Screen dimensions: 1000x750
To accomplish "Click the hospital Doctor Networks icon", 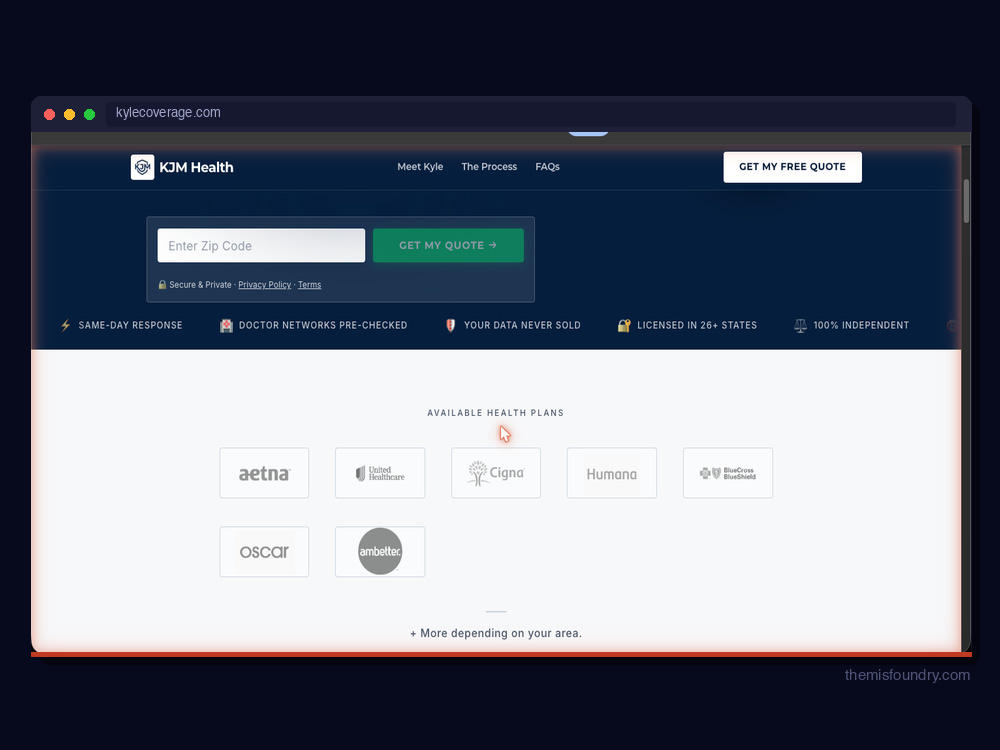I will click(x=226, y=325).
